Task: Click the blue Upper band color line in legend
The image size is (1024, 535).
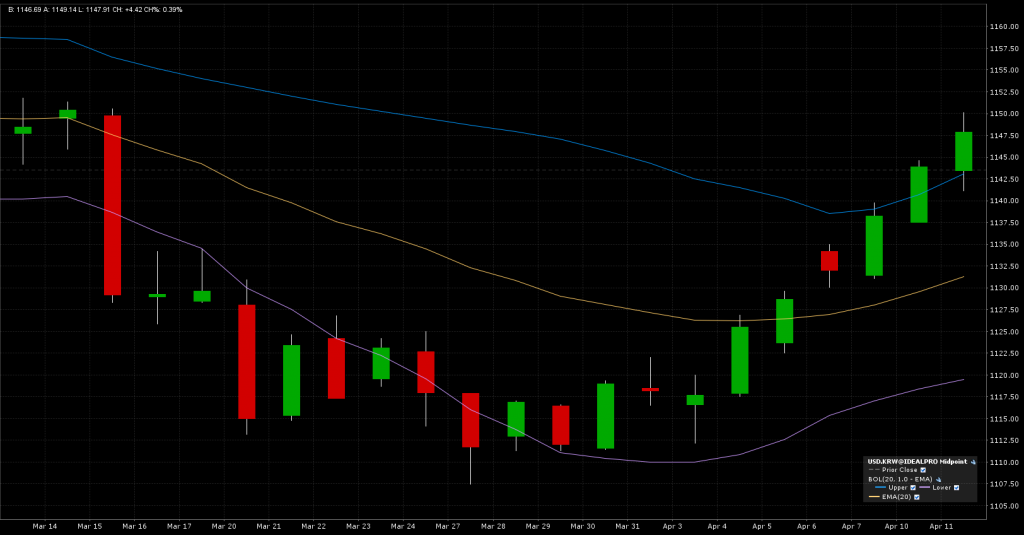Action: pyautogui.click(x=880, y=487)
